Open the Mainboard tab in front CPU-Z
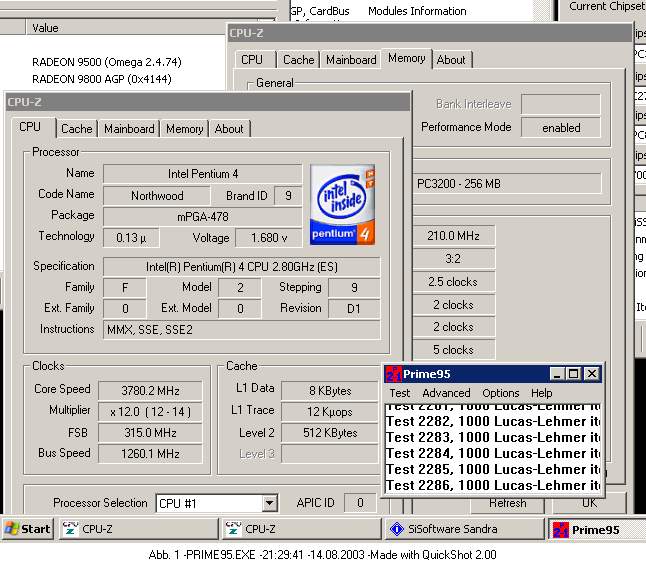The image size is (646, 566). [129, 129]
